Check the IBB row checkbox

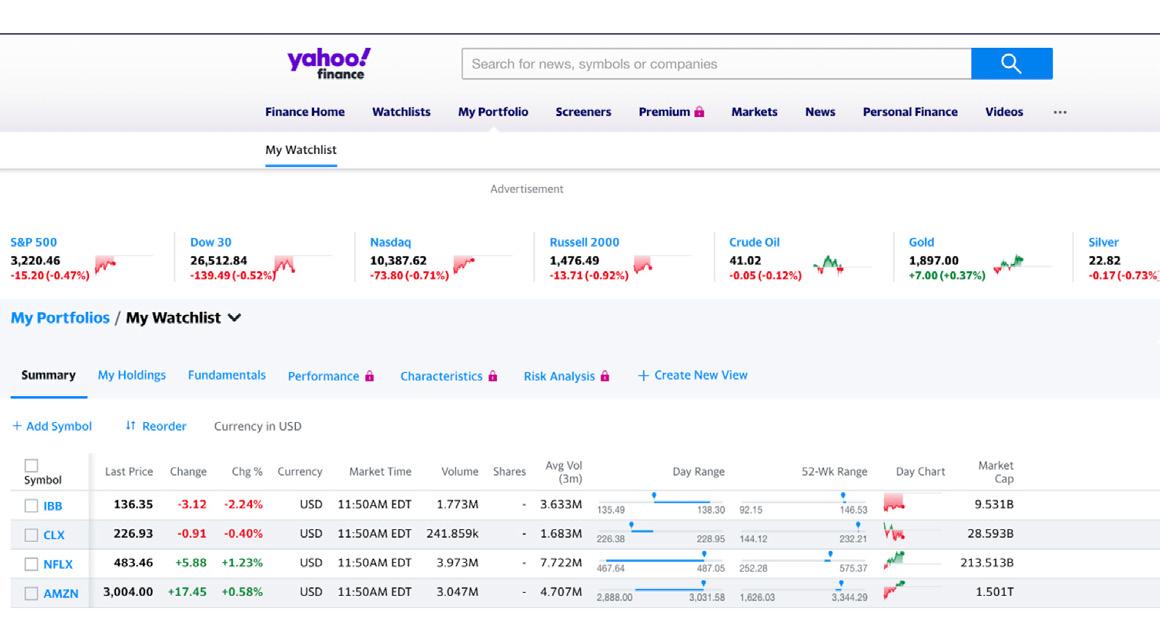click(x=31, y=506)
